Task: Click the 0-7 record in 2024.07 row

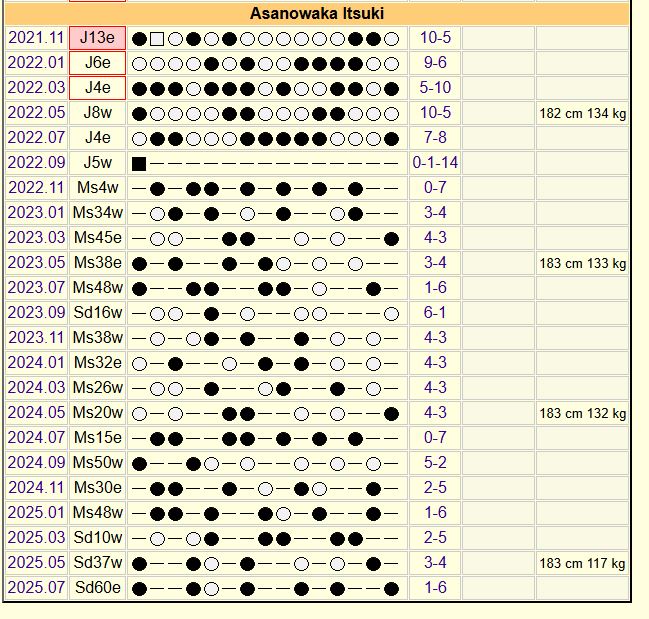Action: (x=435, y=437)
